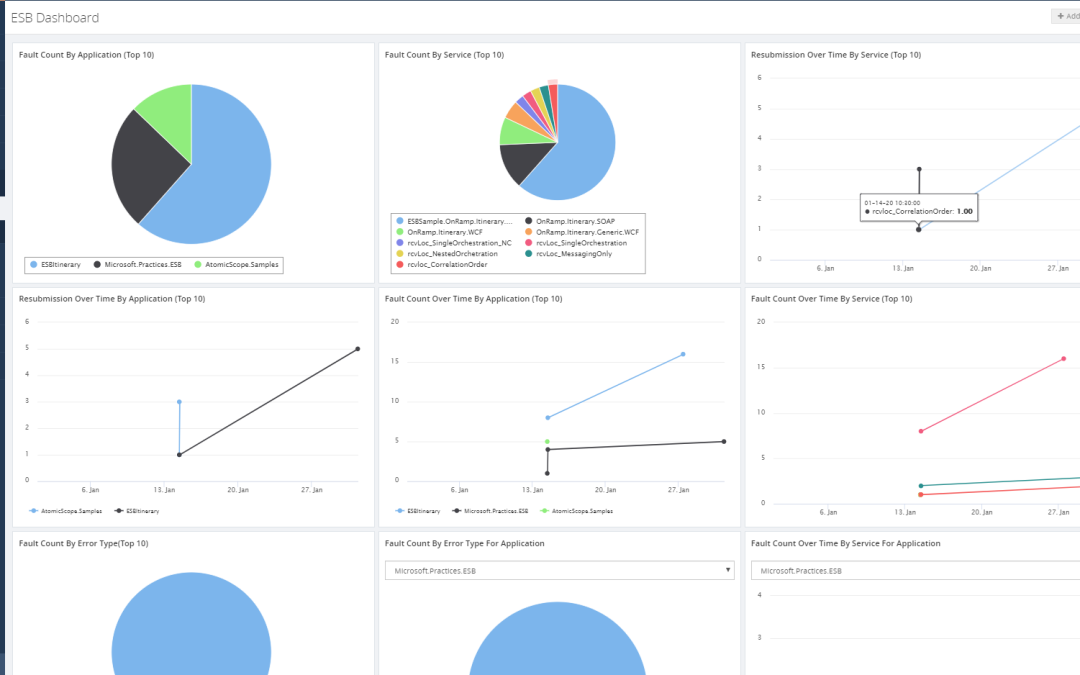1080x675 pixels.
Task: Toggle OnRamp.Itinerary.WCF legend entry
Action: click(439, 232)
